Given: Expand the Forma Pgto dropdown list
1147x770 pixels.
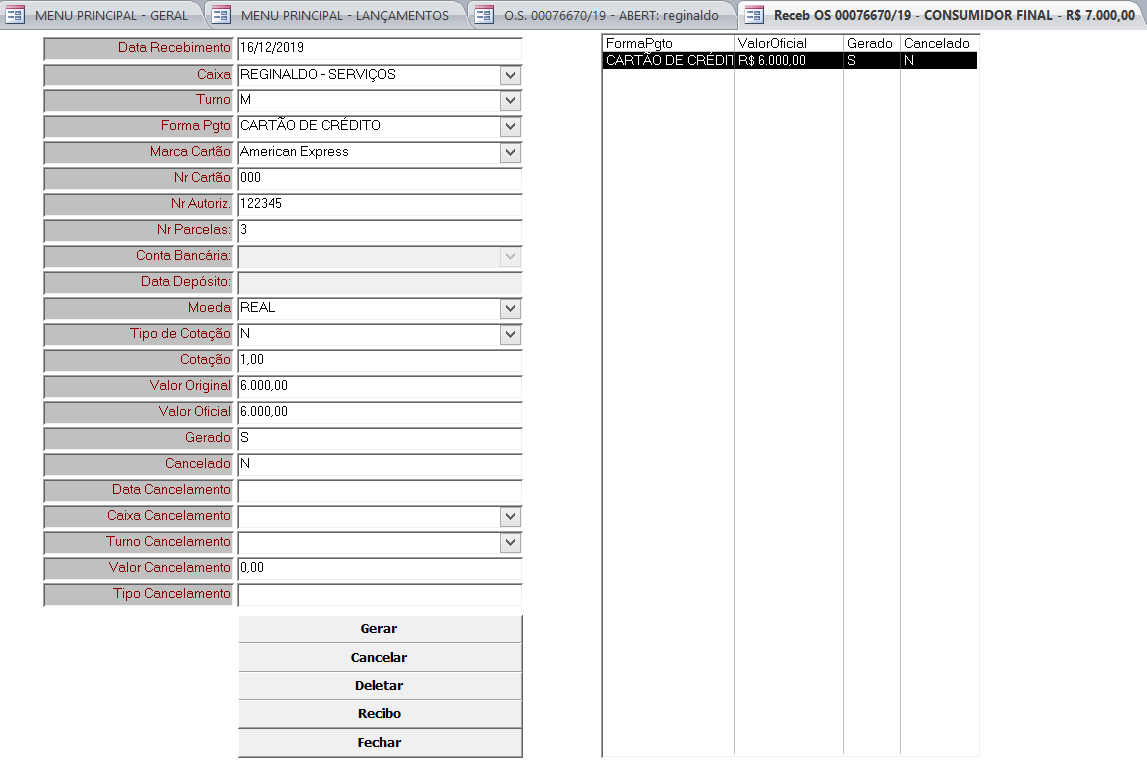Looking at the screenshot, I should pyautogui.click(x=511, y=127).
